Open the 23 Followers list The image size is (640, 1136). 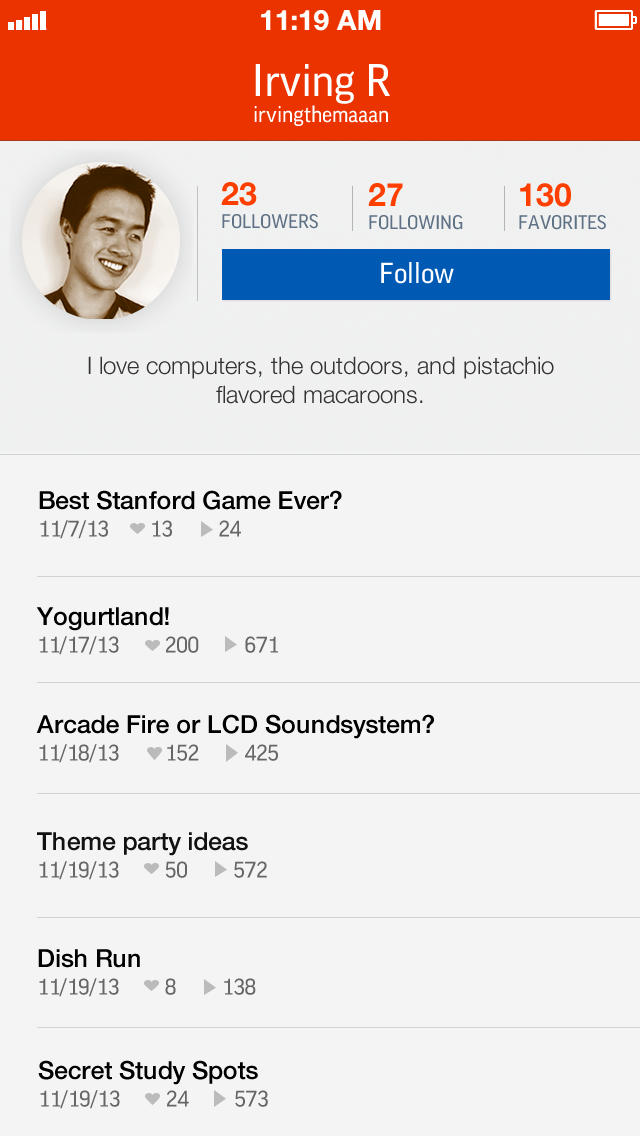click(x=269, y=206)
